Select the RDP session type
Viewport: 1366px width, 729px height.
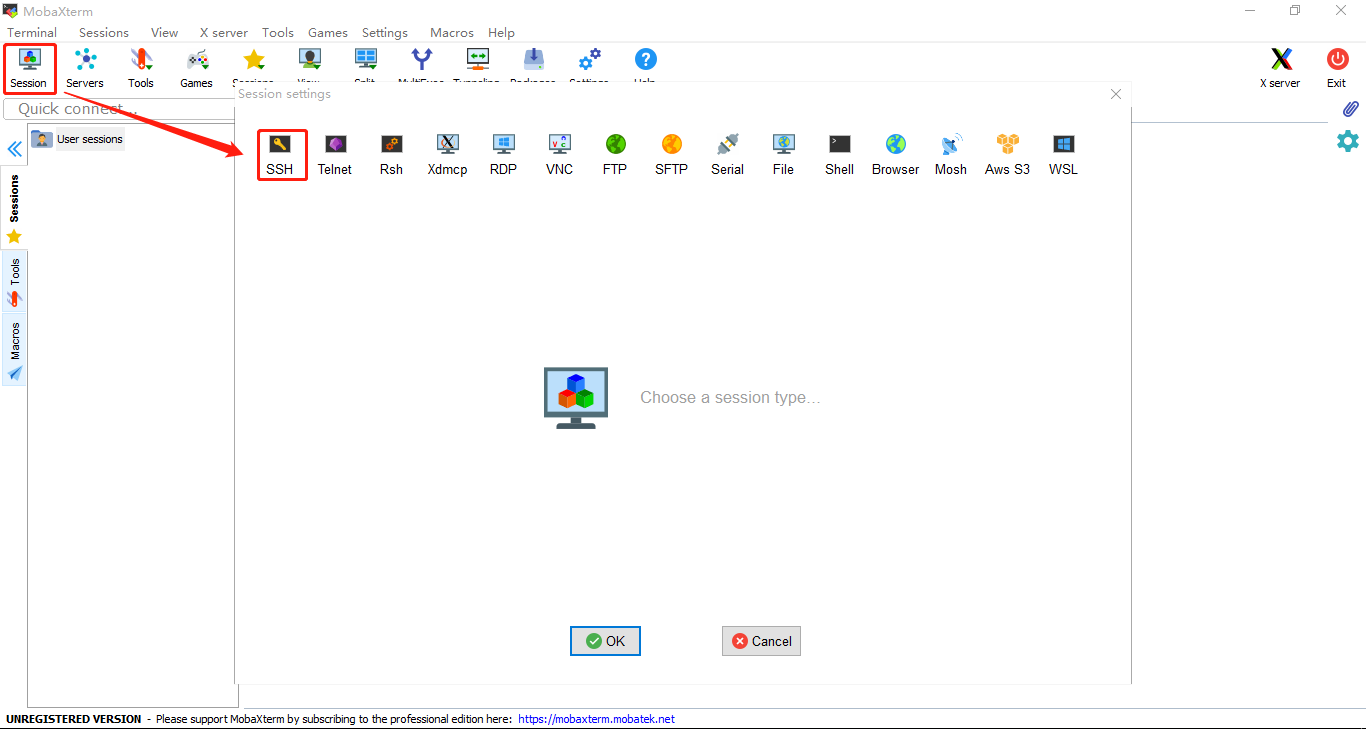click(503, 155)
